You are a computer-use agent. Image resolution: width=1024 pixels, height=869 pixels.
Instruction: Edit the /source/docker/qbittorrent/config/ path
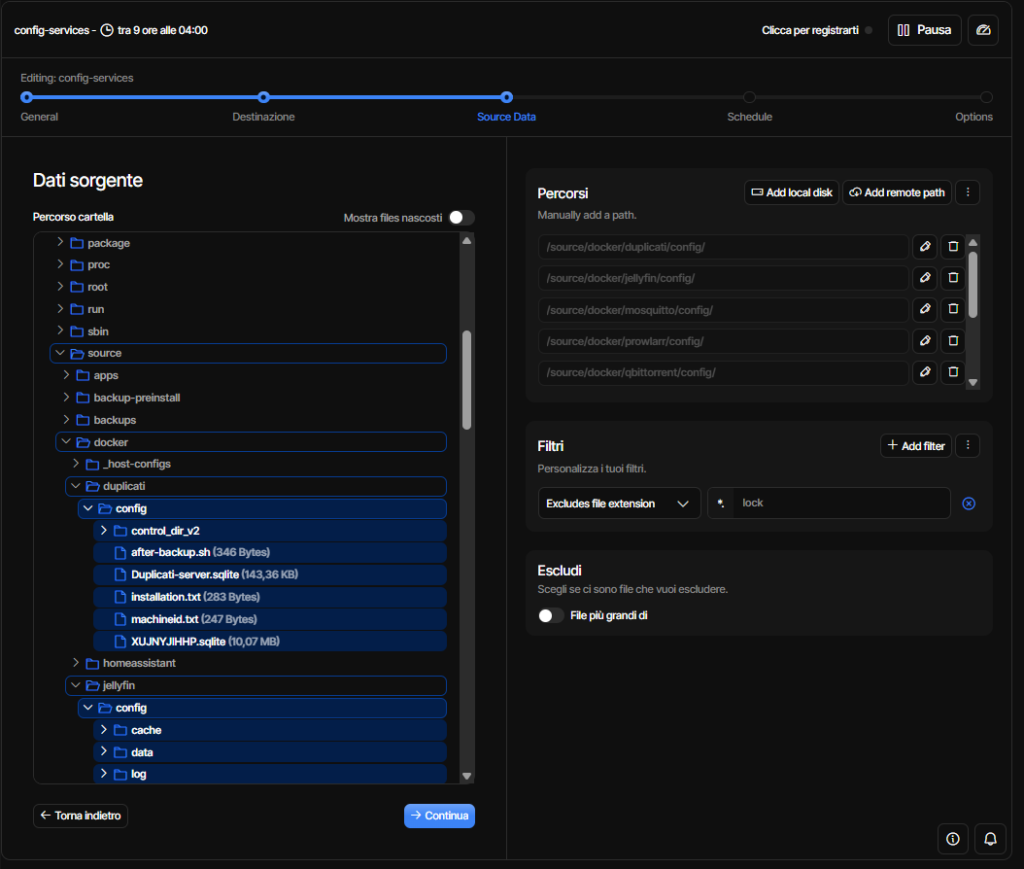click(x=925, y=372)
